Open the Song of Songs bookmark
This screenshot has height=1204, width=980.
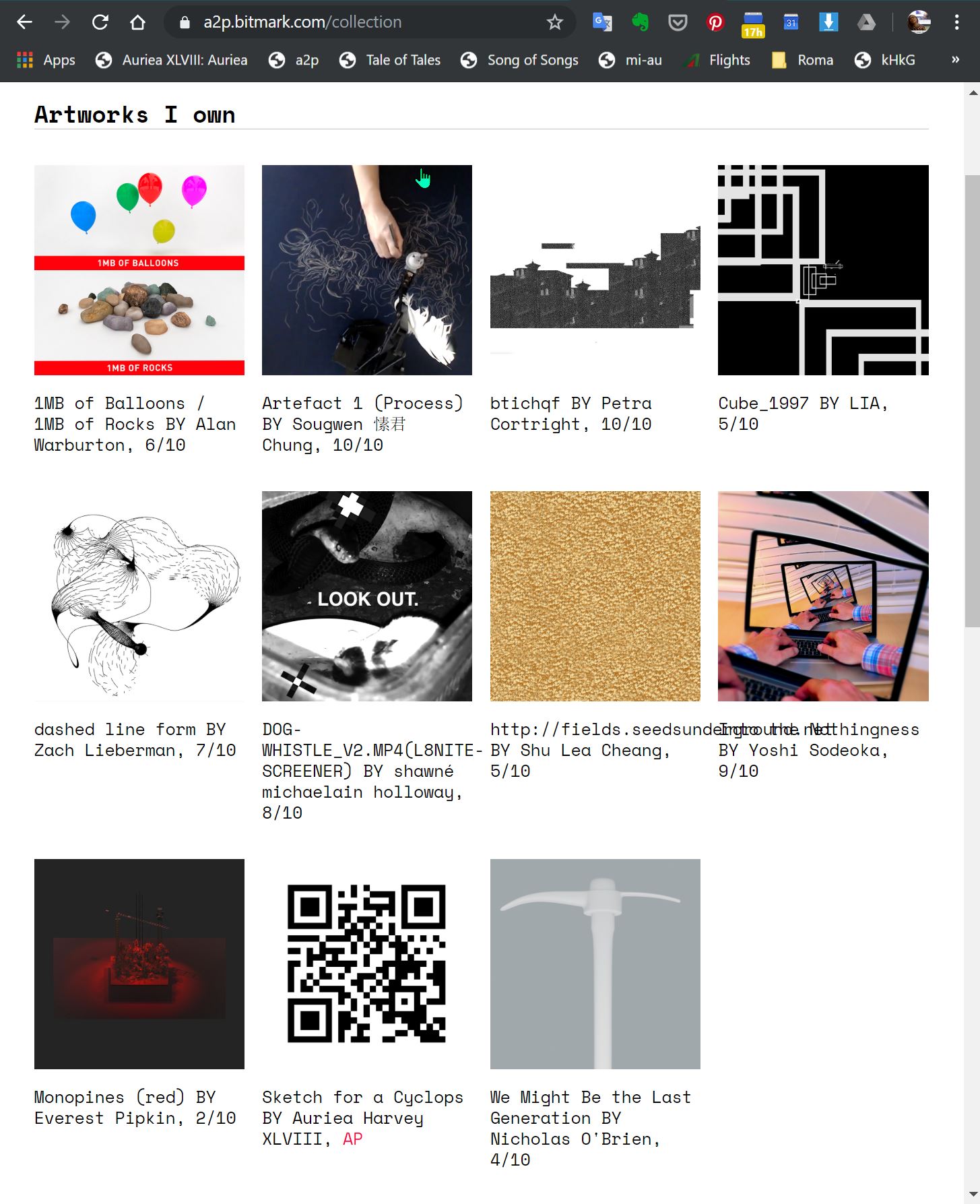[x=519, y=60]
